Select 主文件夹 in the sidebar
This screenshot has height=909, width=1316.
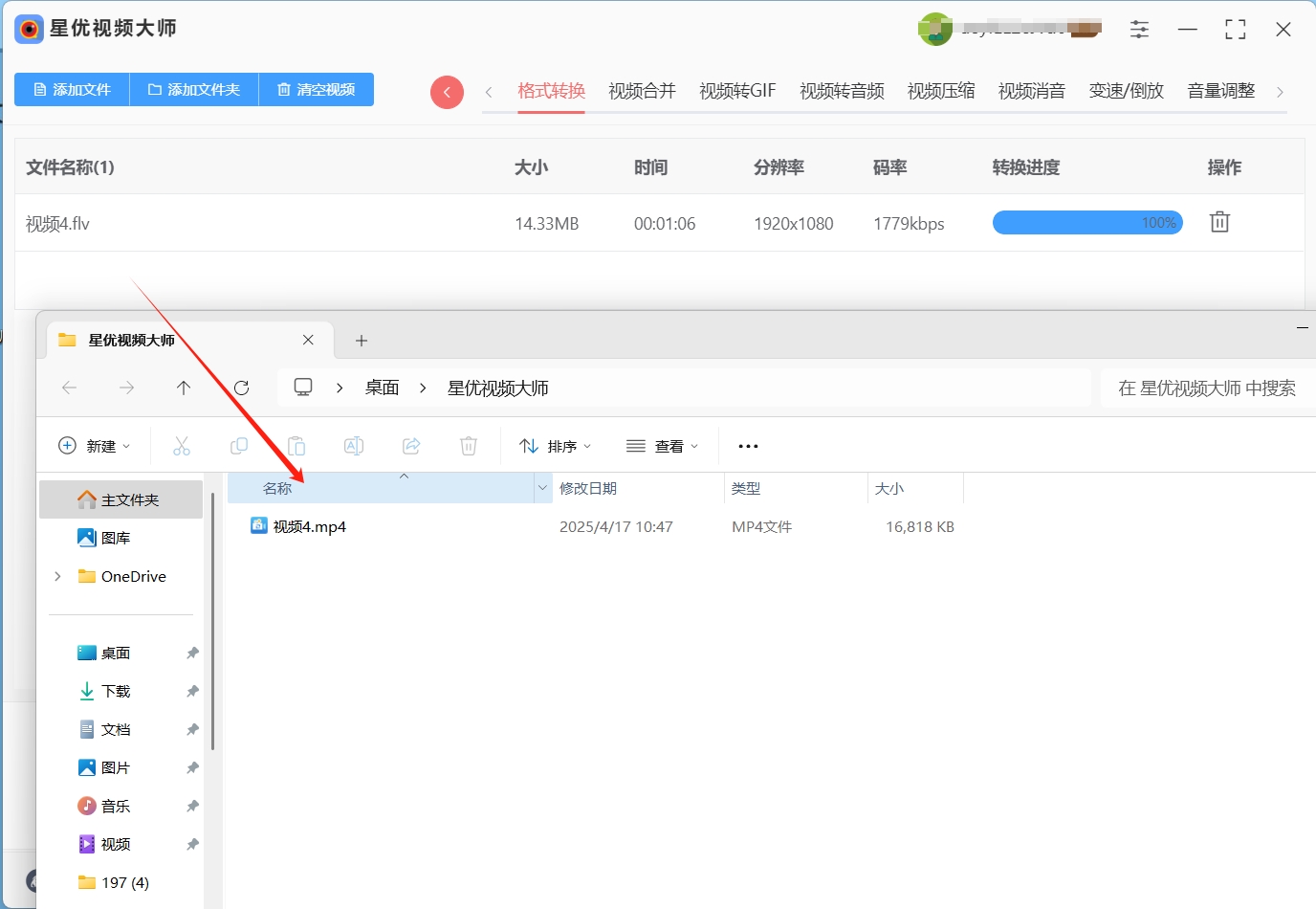point(121,499)
